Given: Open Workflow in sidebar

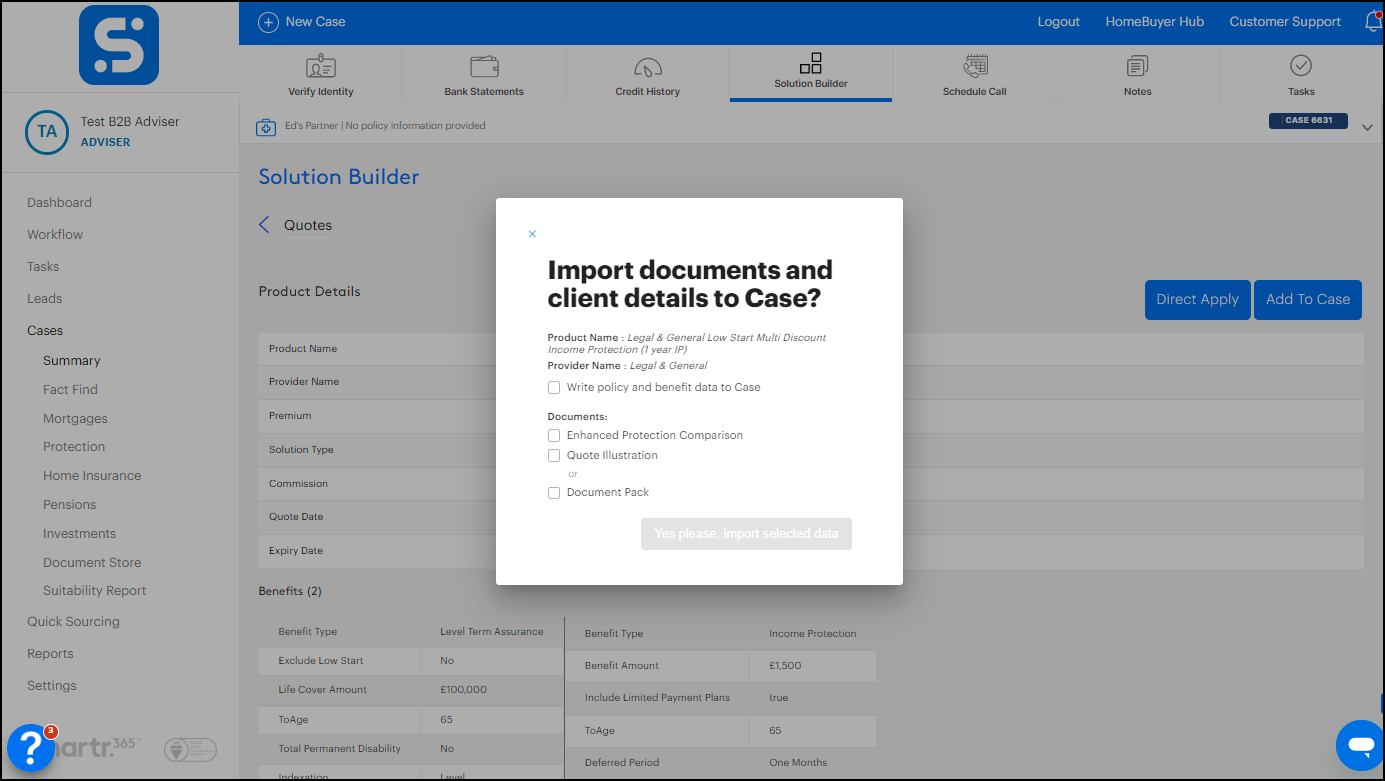Looking at the screenshot, I should click(x=55, y=235).
